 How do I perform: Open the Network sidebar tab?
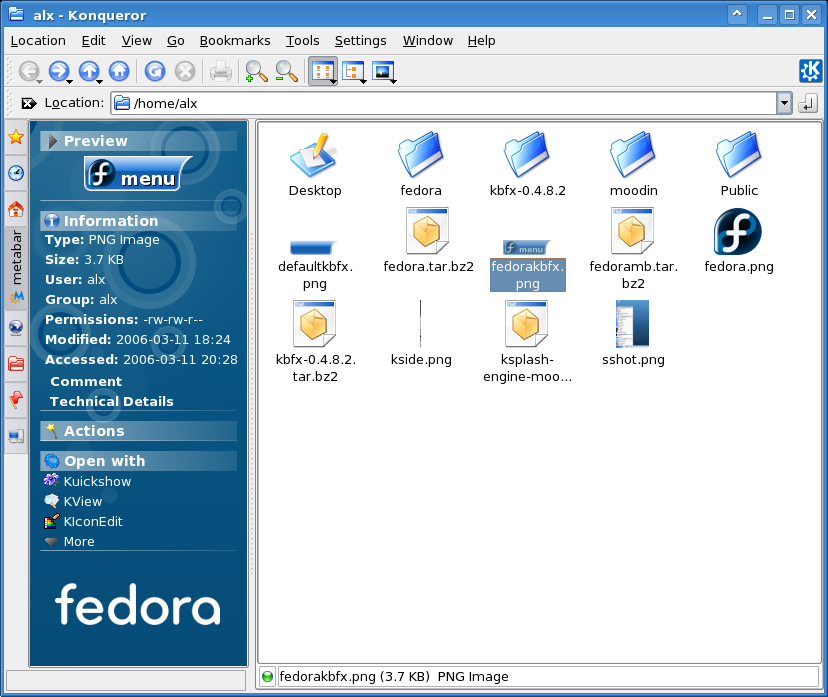[16, 327]
